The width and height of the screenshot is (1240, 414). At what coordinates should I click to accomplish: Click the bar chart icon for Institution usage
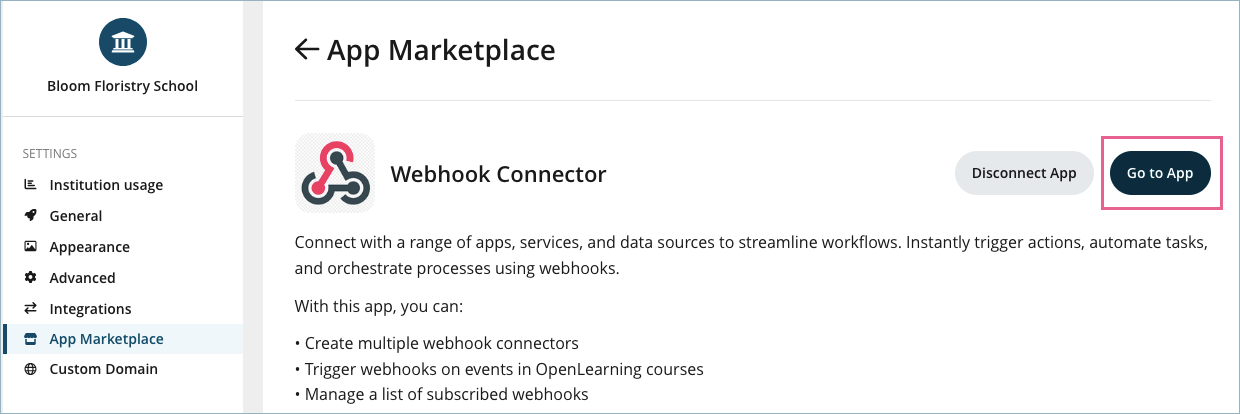[x=30, y=185]
